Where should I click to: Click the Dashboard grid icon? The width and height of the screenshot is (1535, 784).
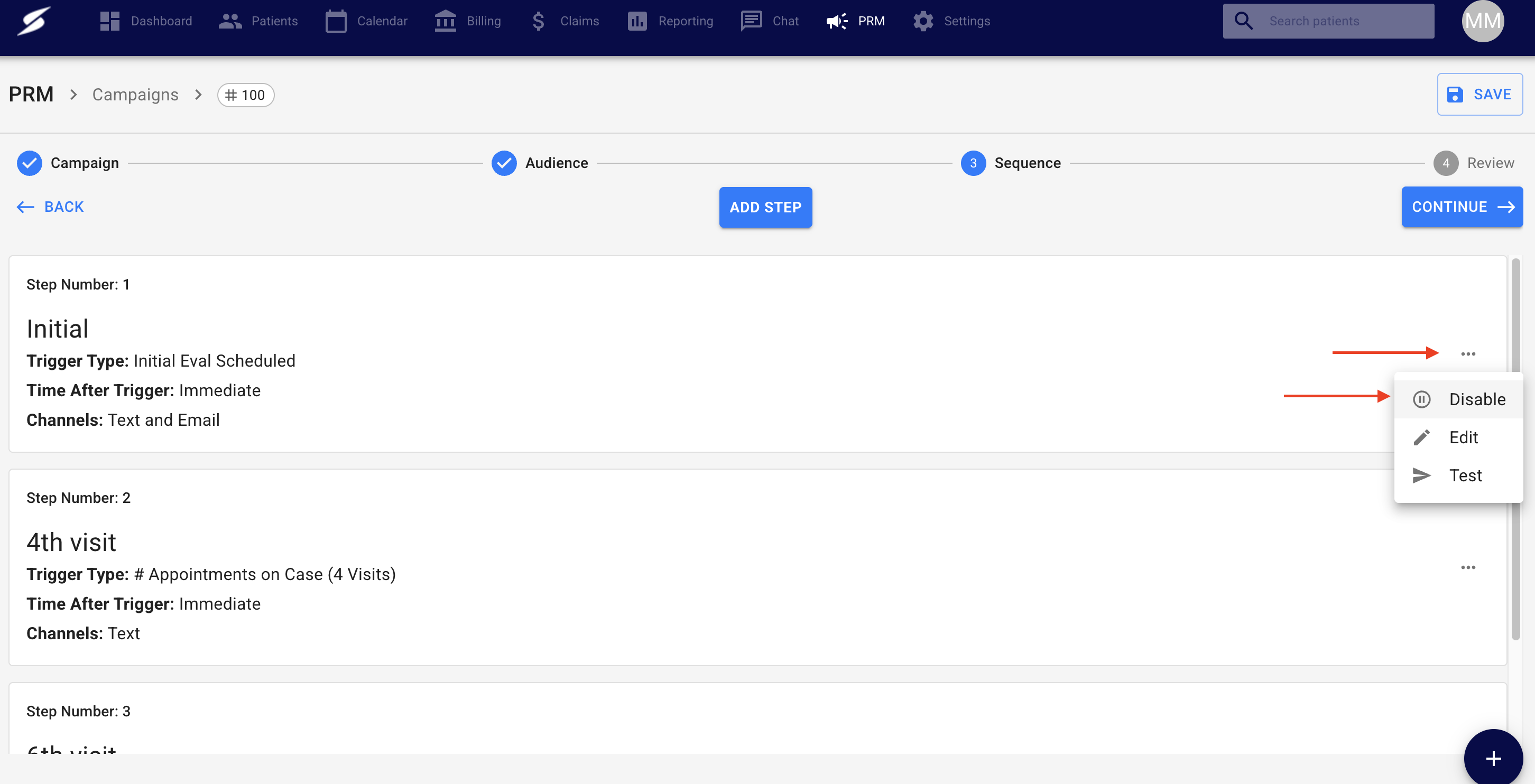pyautogui.click(x=109, y=21)
